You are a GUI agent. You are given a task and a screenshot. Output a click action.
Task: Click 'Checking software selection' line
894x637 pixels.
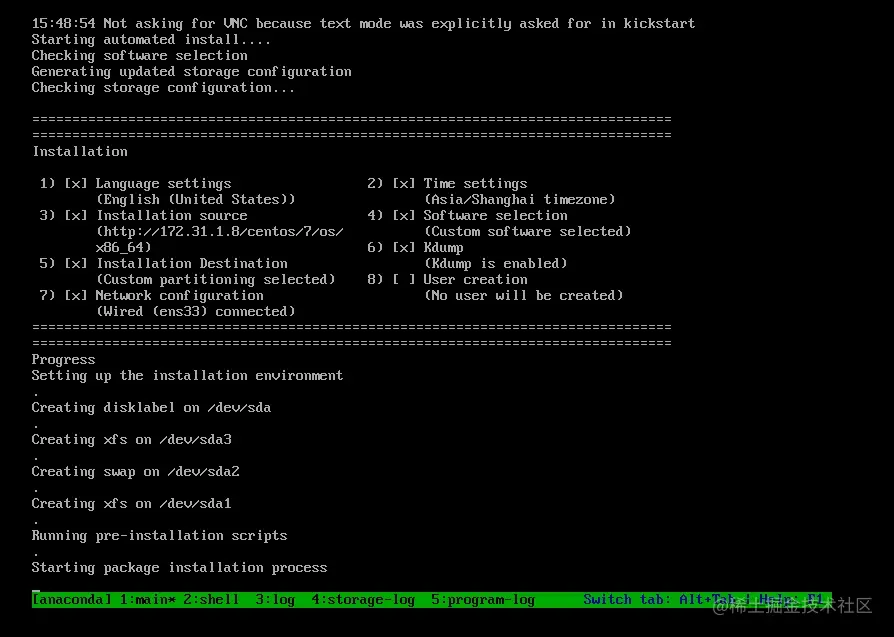[x=140, y=55]
